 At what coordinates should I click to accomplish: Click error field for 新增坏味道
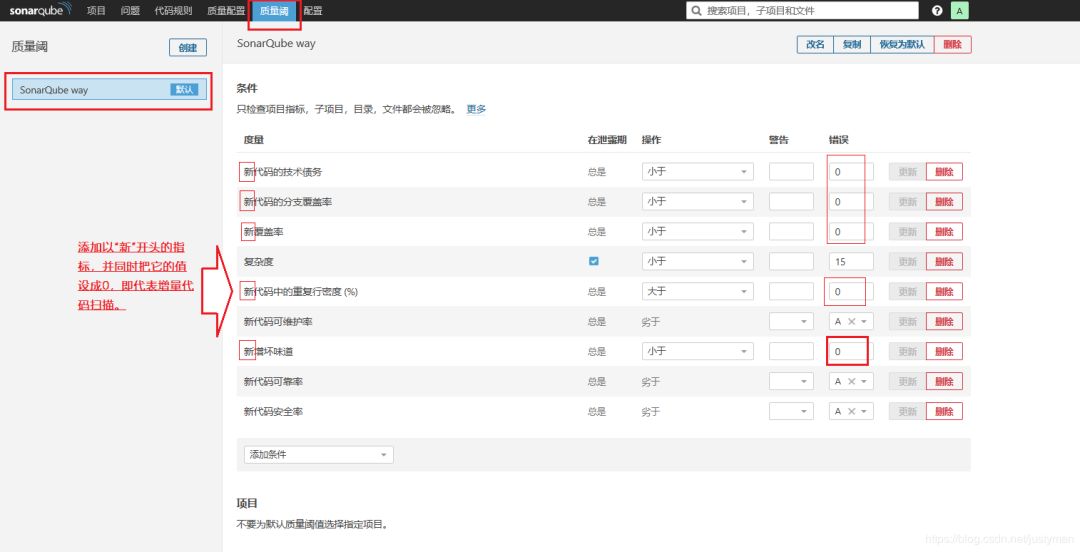coord(851,351)
